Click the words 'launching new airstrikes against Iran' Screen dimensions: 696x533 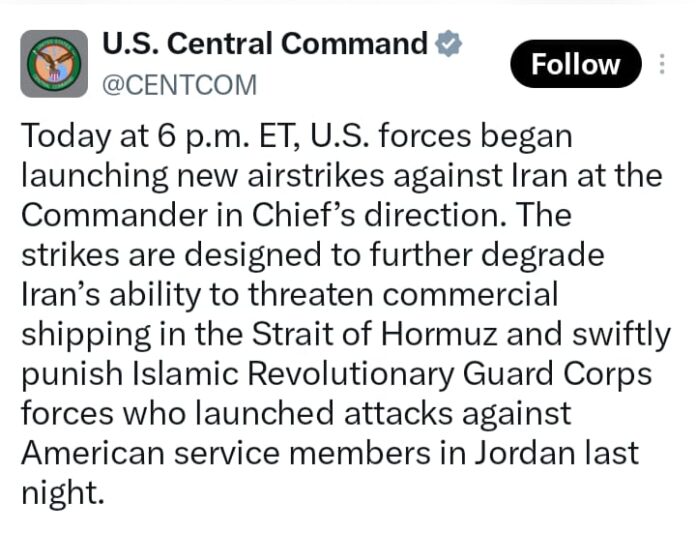[294, 176]
